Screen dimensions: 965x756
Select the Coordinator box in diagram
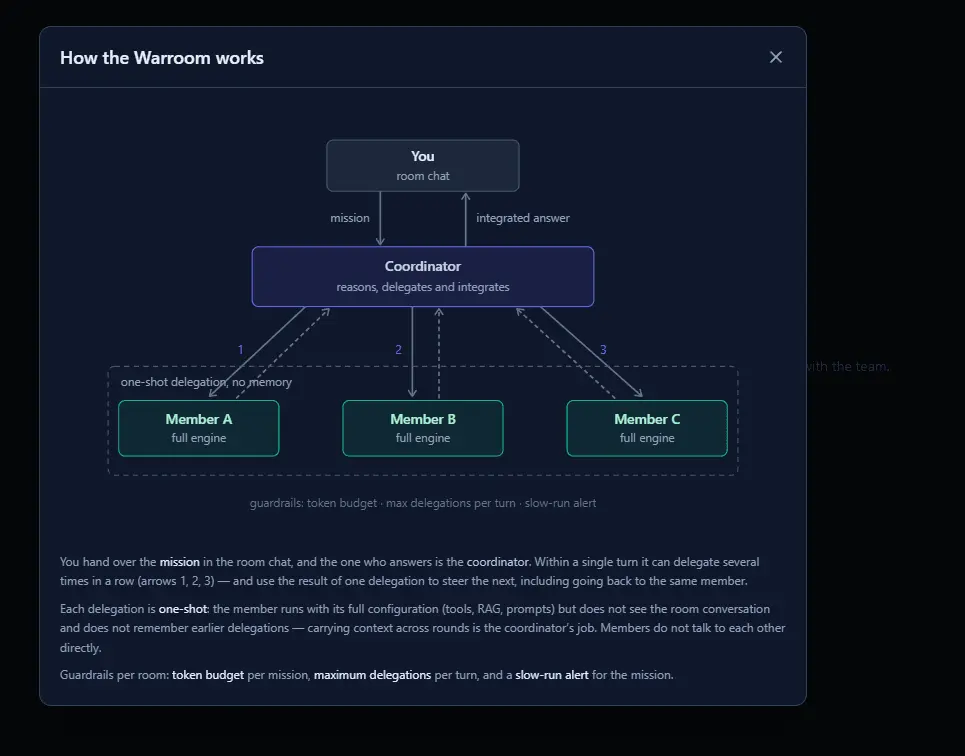click(423, 276)
